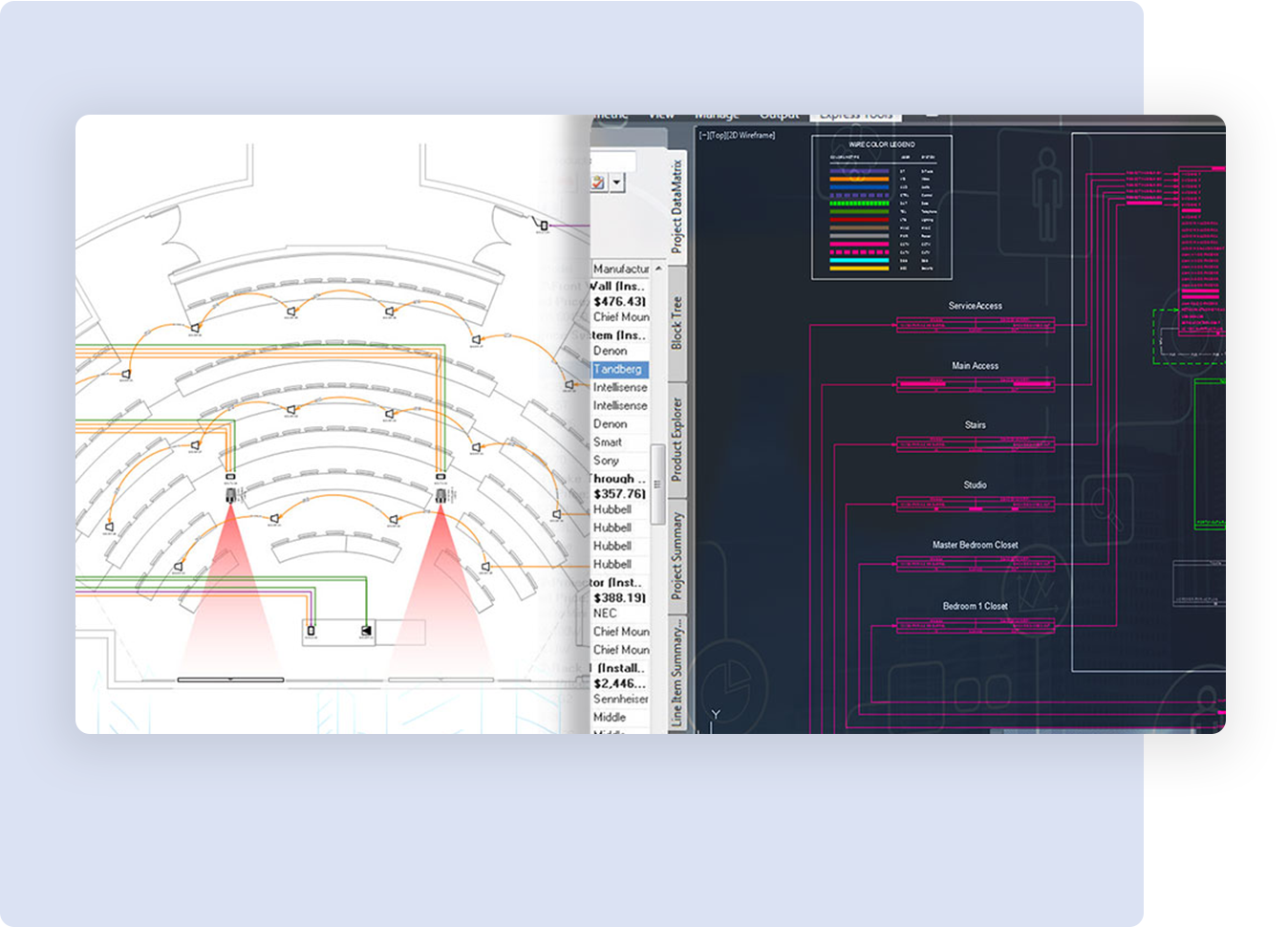1288x927 pixels.
Task: Click the Studio label in the drawing
Action: [976, 485]
